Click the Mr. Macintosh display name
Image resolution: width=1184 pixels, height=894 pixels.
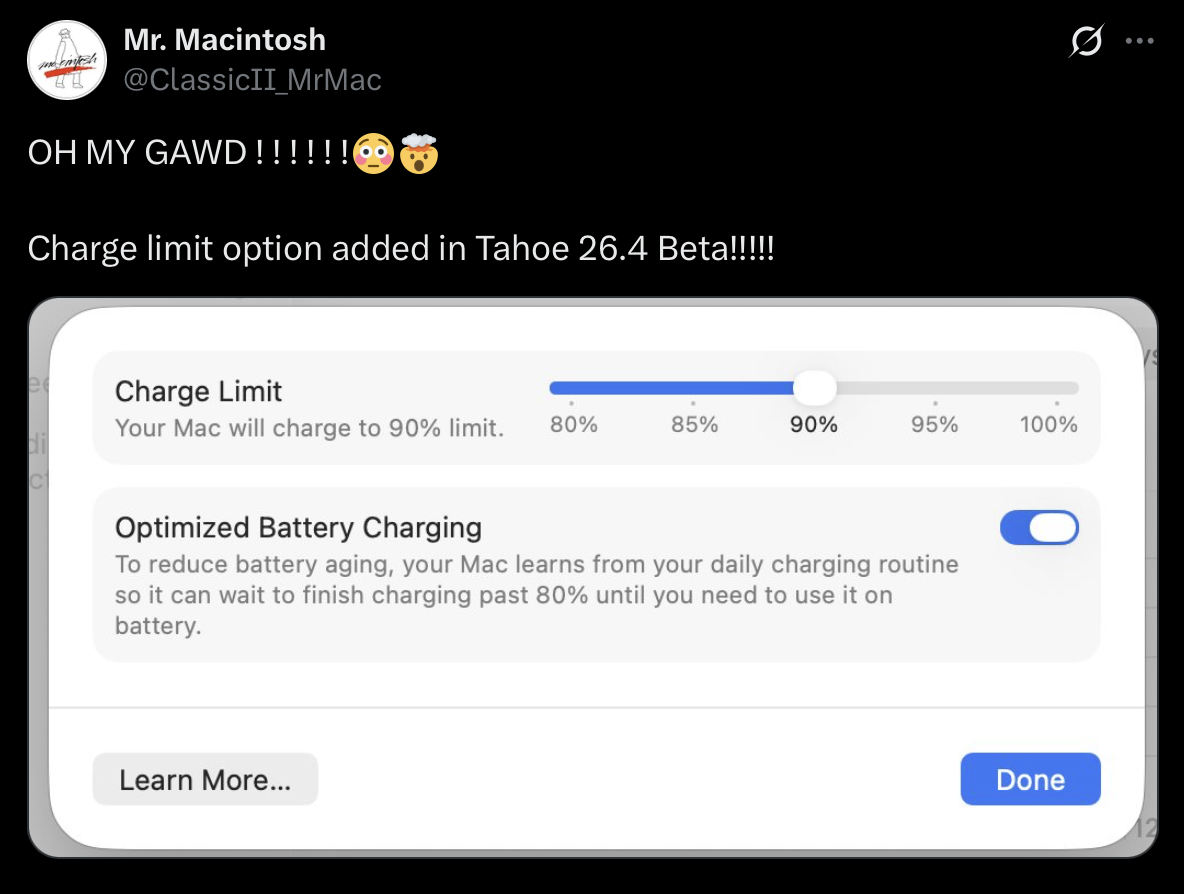[x=224, y=39]
